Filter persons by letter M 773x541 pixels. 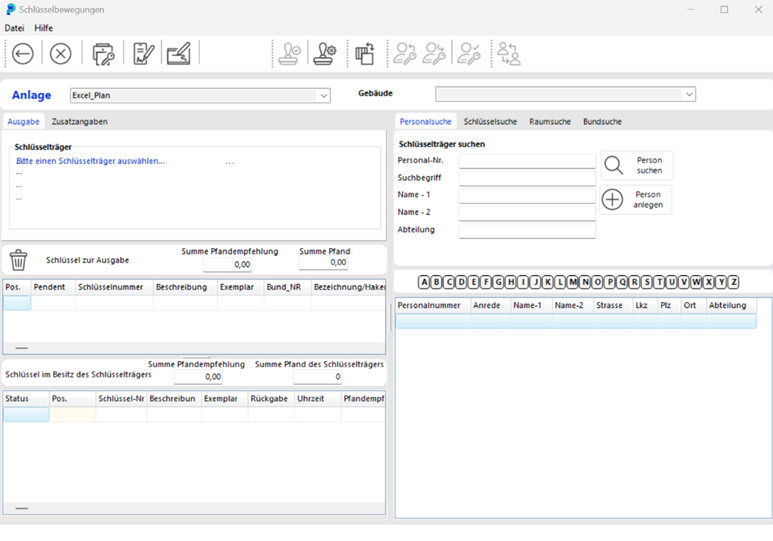(x=572, y=283)
